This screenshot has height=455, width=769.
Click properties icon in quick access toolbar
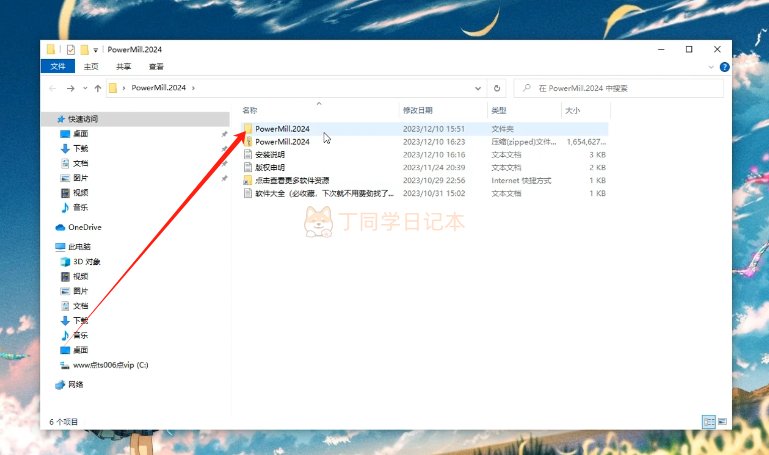pyautogui.click(x=71, y=50)
